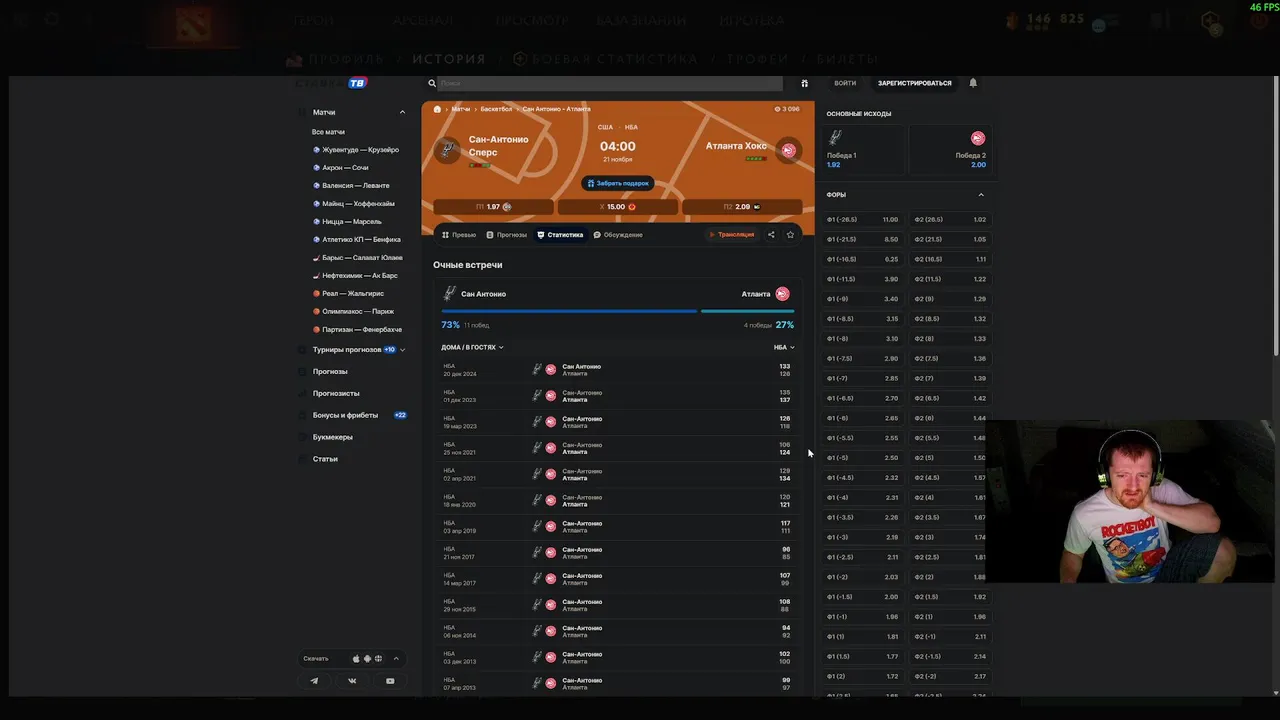Open notifications via the bell icon
Screen dimensions: 1280x720
tap(973, 83)
